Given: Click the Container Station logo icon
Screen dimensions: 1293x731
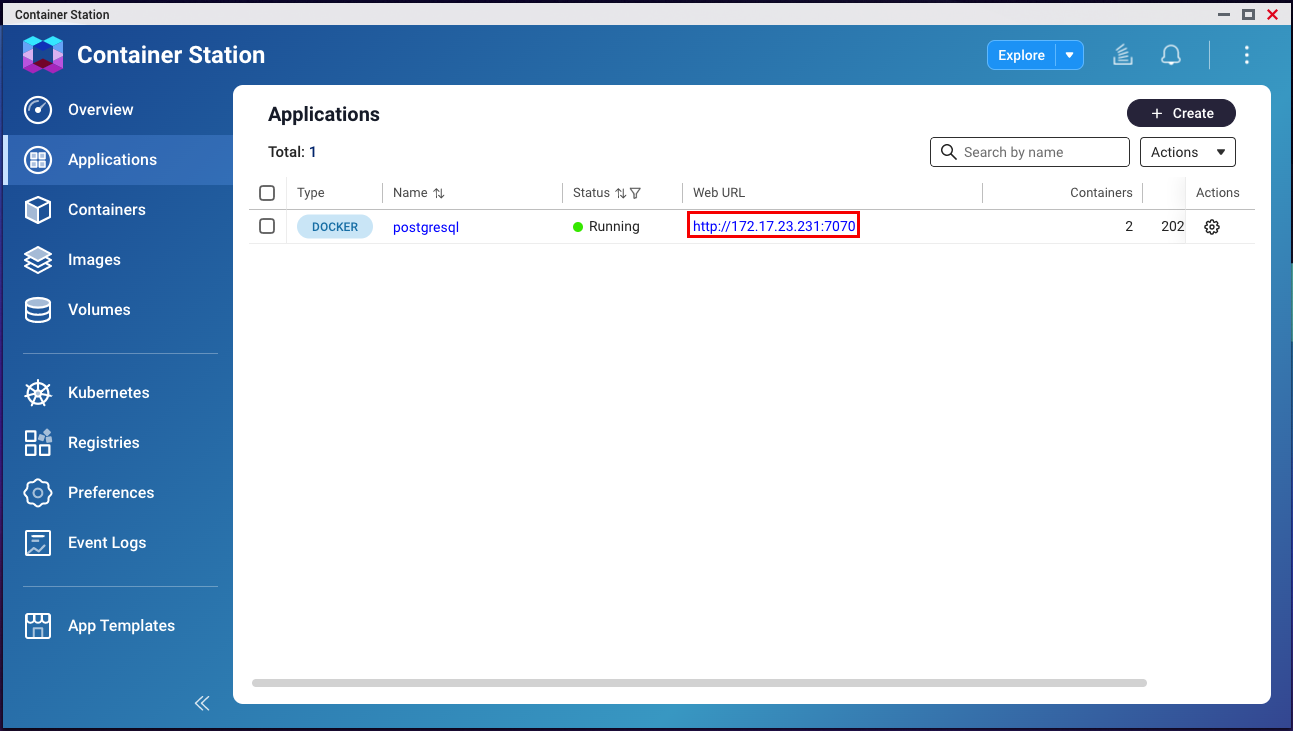Looking at the screenshot, I should 43,55.
